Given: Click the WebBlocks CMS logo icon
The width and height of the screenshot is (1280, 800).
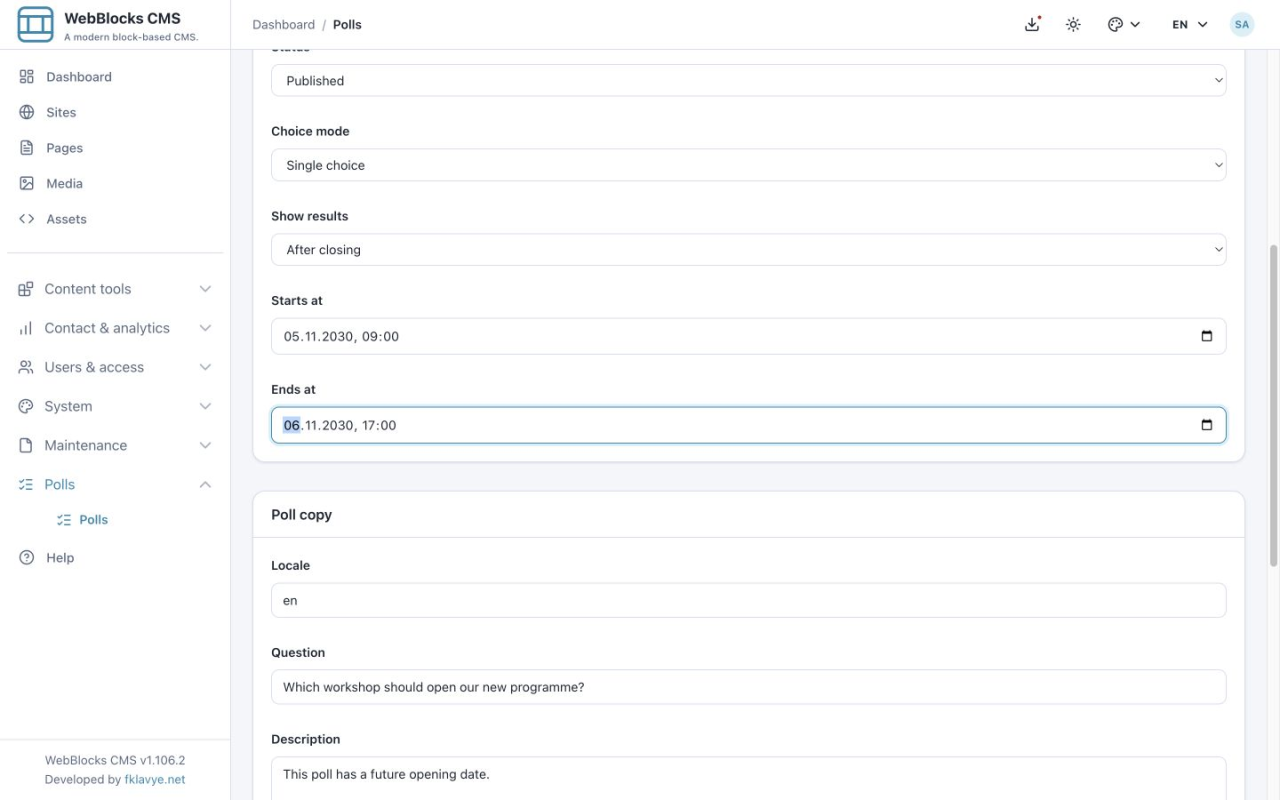Looking at the screenshot, I should pyautogui.click(x=35, y=24).
